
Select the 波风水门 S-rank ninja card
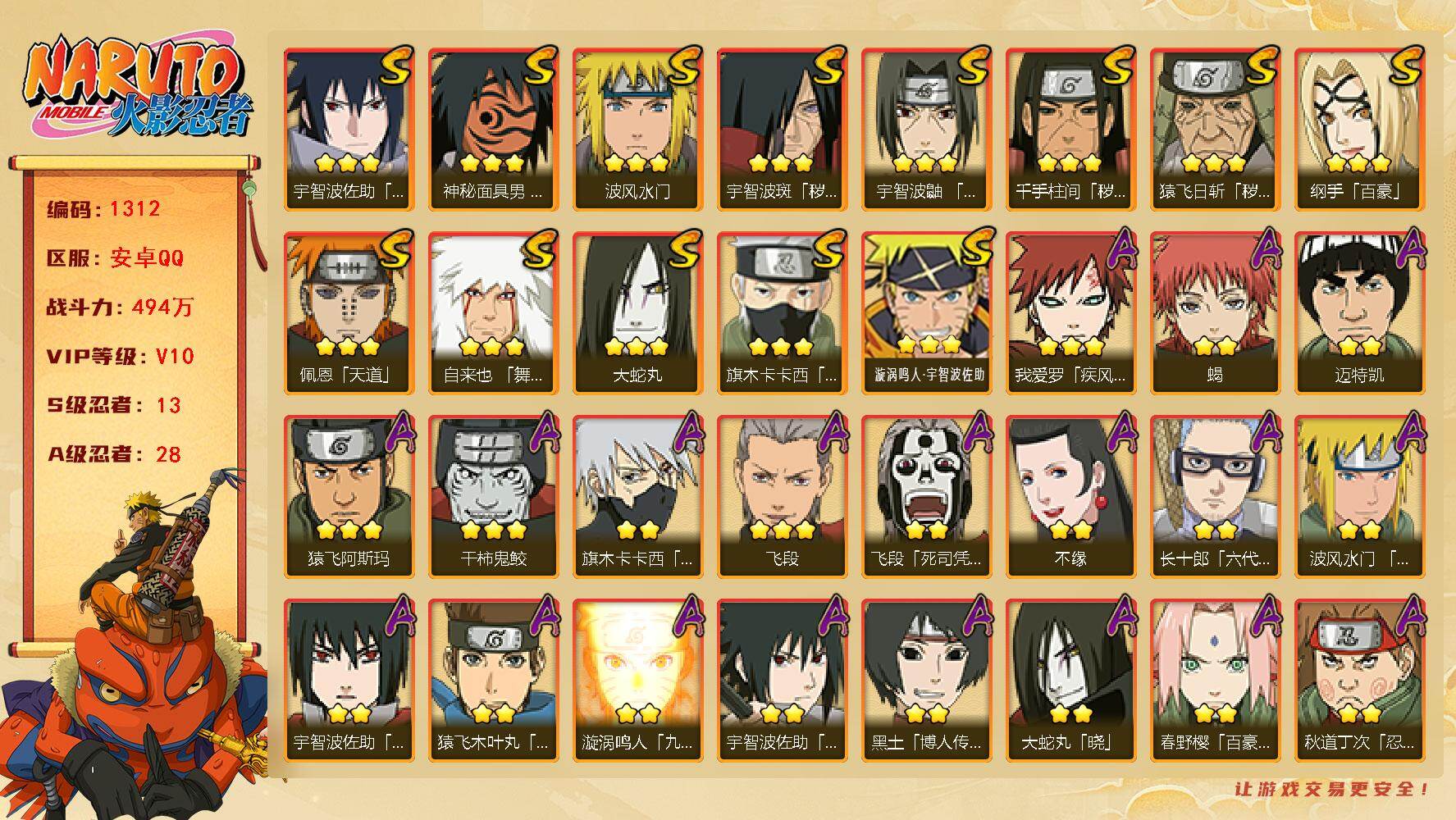tap(637, 129)
